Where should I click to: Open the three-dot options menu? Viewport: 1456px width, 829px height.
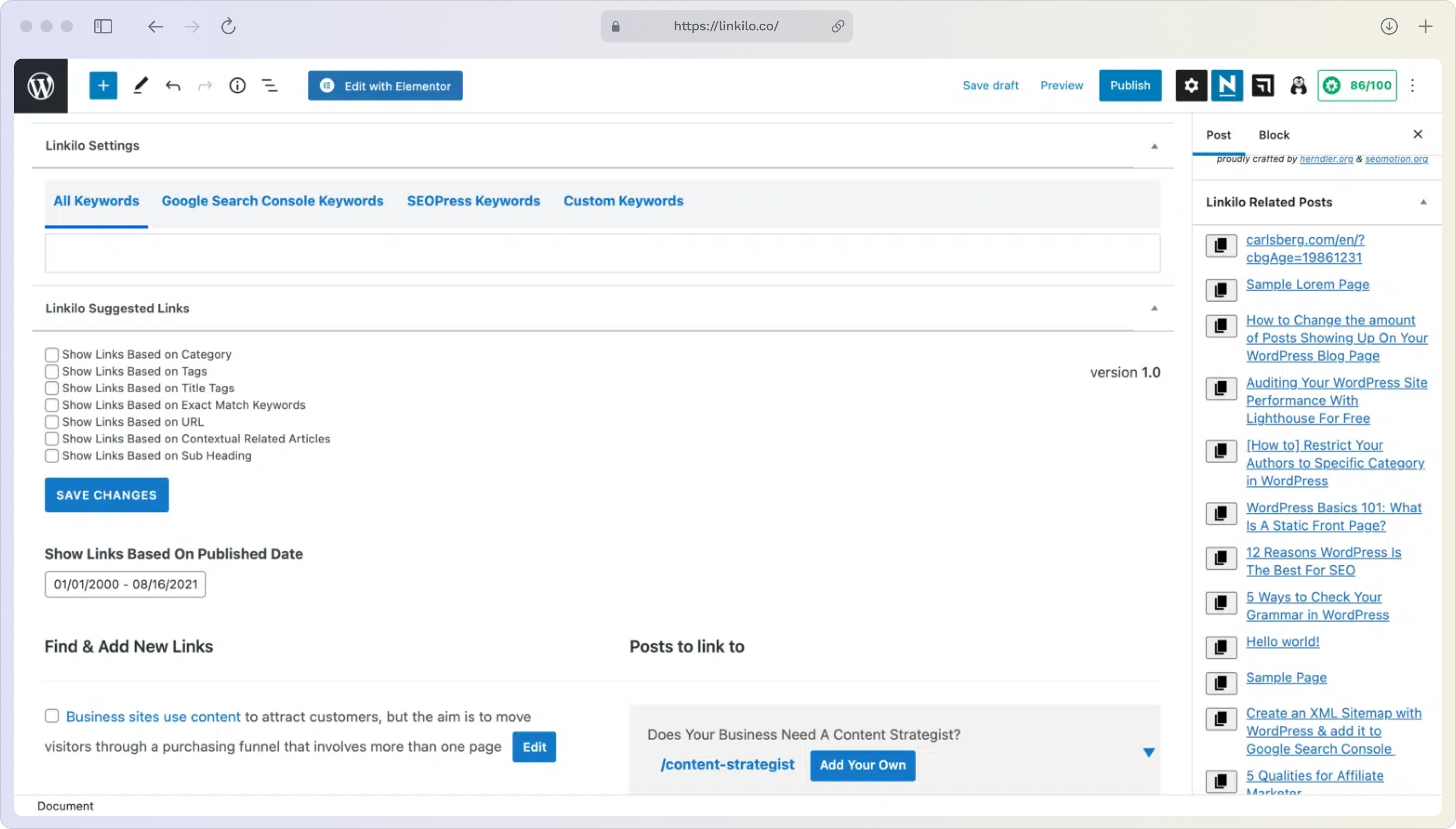point(1413,86)
